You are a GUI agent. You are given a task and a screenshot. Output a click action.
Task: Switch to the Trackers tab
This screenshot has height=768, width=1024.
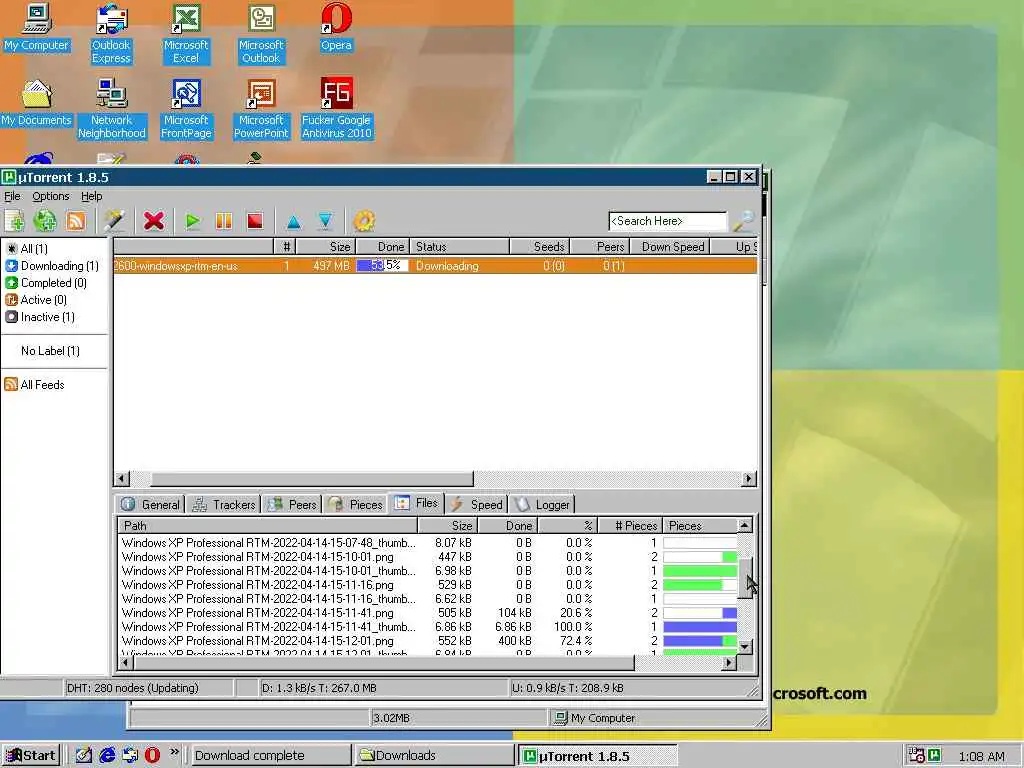pyautogui.click(x=224, y=504)
